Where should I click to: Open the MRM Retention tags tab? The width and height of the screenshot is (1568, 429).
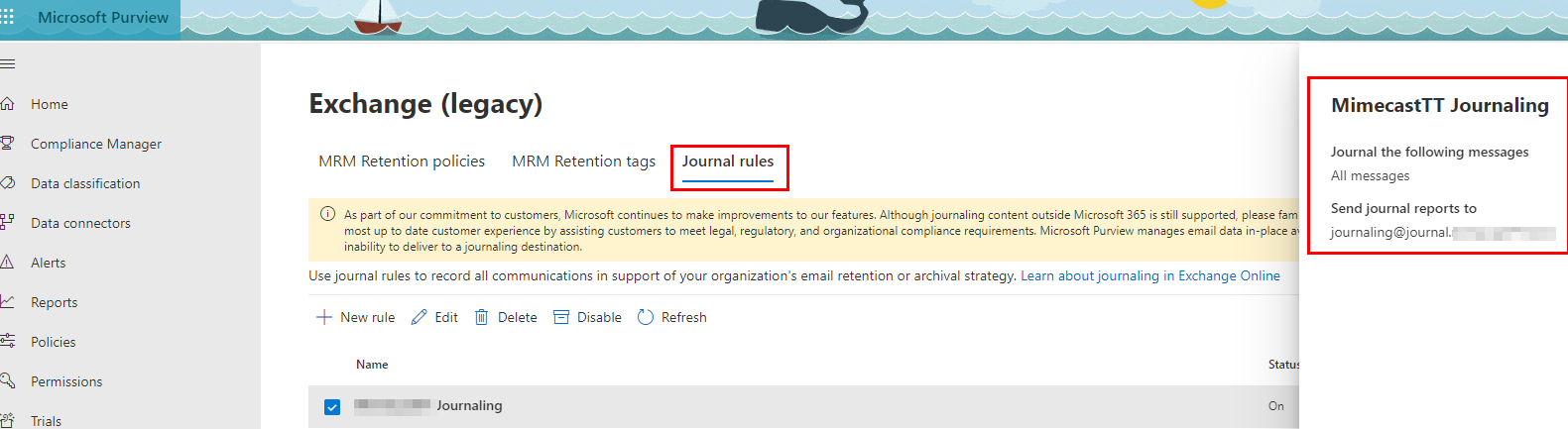point(583,161)
